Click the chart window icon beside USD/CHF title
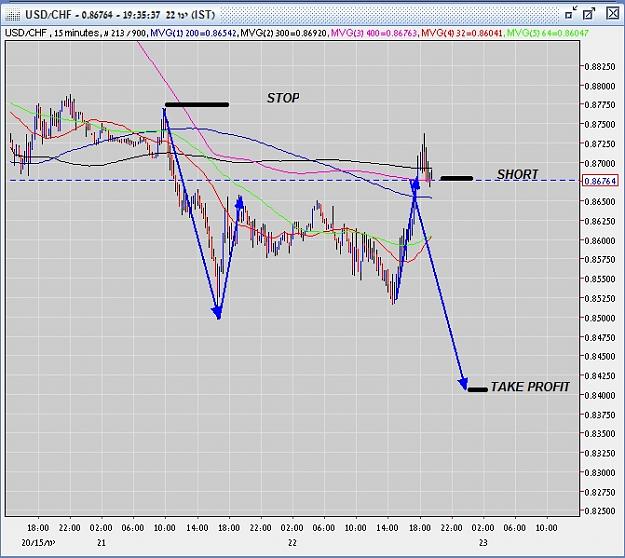625x558 pixels. pos(12,15)
